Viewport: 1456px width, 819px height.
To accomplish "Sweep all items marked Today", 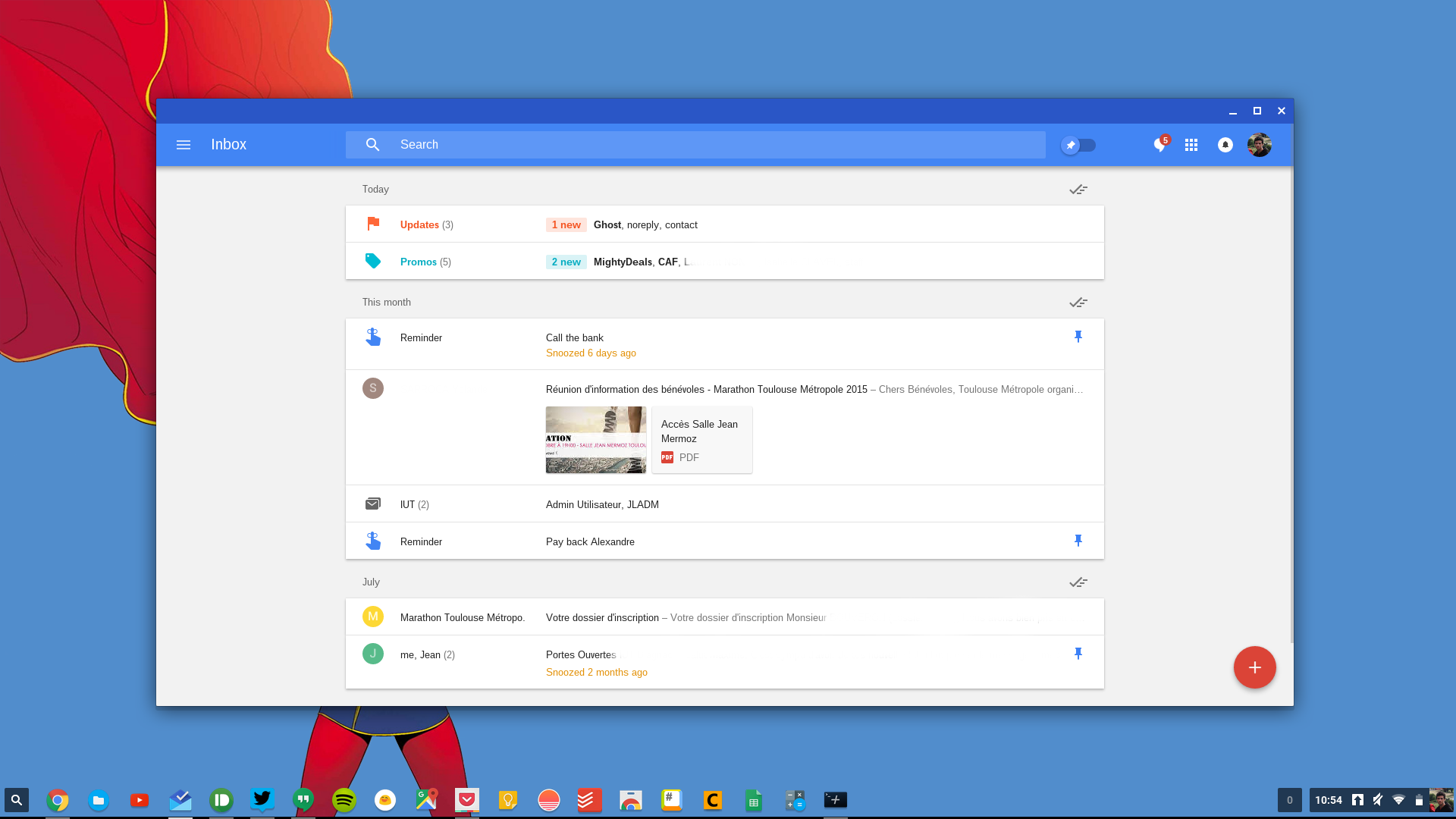I will 1078,190.
